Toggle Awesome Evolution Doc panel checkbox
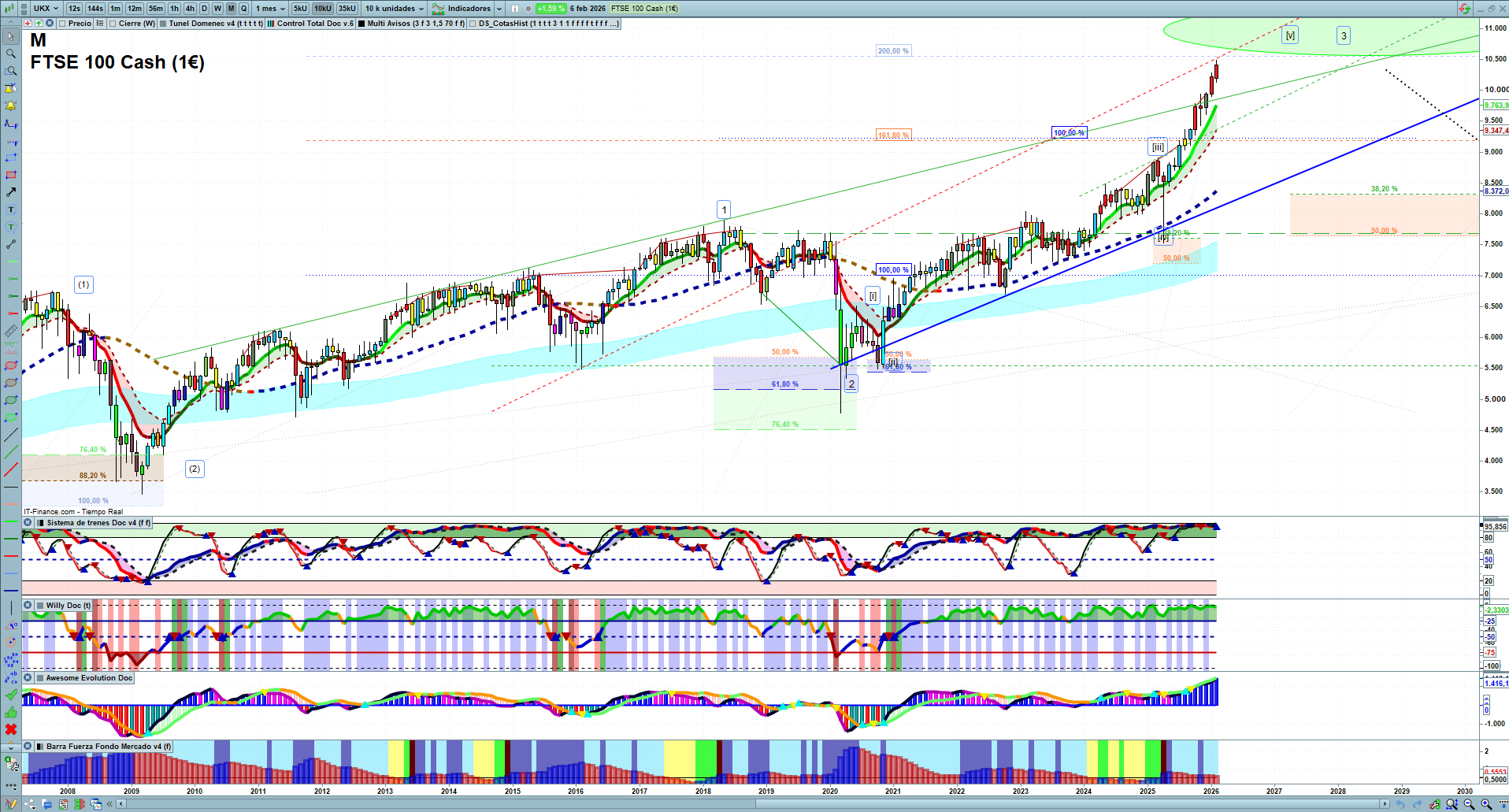Screen dimensions: 1509x812 [x=40, y=678]
